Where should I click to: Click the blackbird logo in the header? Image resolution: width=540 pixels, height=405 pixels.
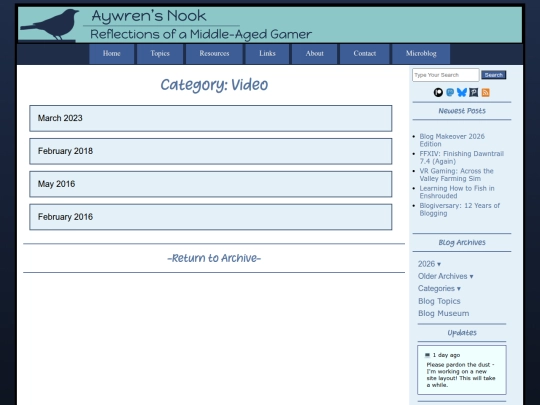click(50, 24)
